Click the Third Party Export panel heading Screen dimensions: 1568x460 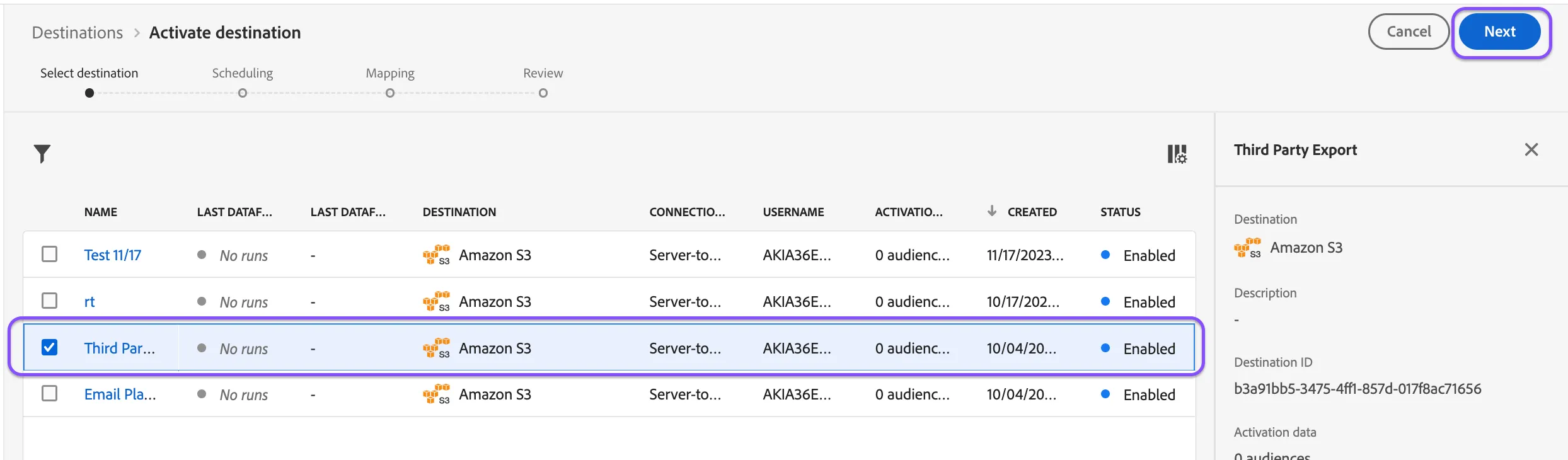coord(1296,150)
